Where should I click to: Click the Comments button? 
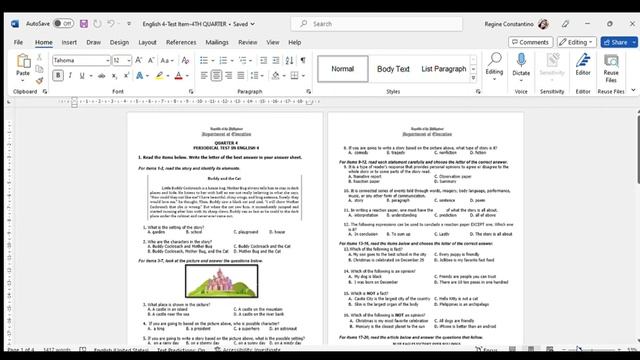[531, 42]
